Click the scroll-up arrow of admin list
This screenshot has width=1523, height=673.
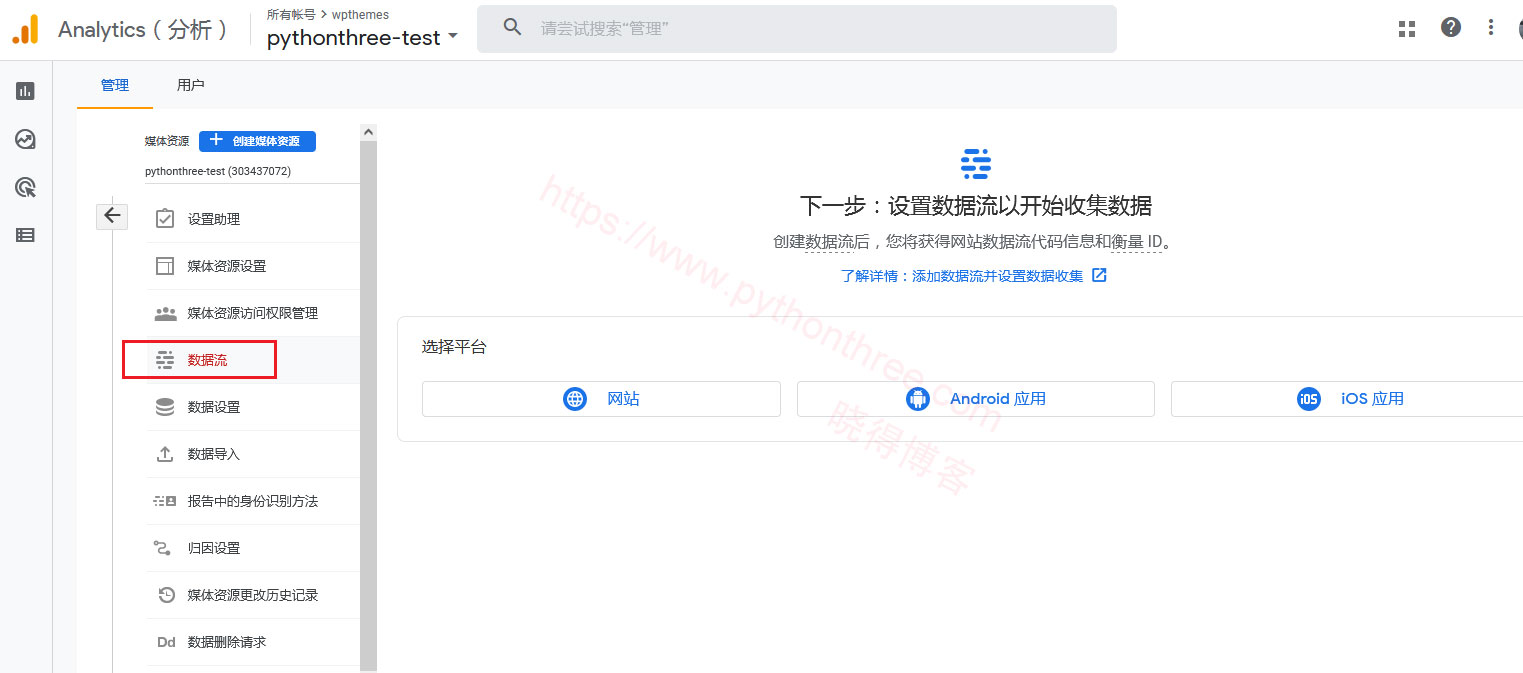click(x=368, y=132)
